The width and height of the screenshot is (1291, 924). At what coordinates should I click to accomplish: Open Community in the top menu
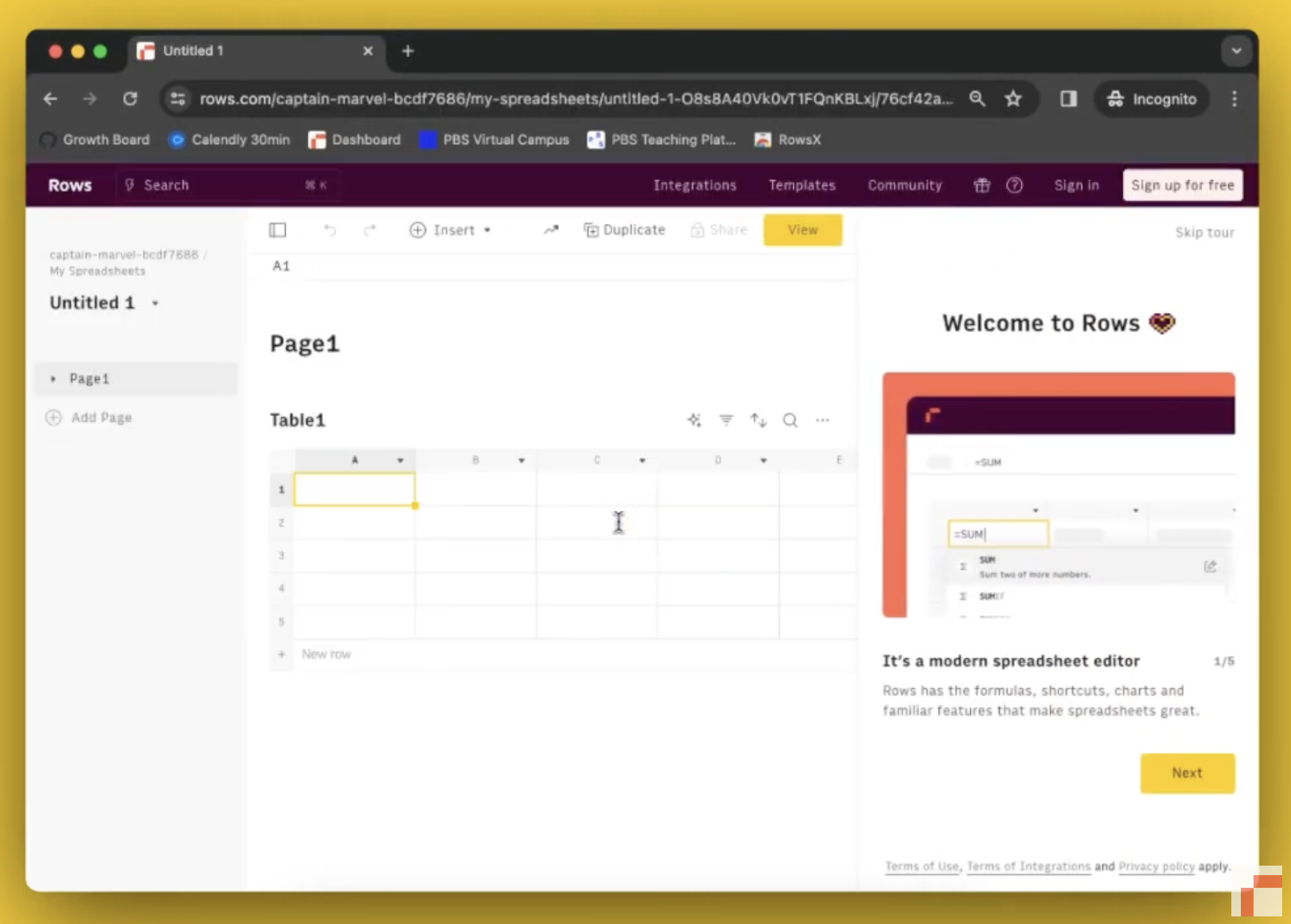[905, 185]
